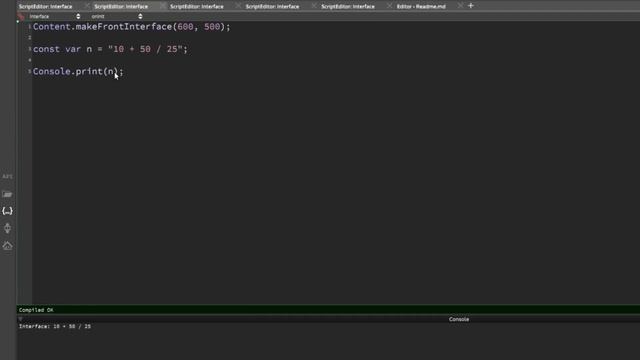Click the Console panel title
Screen dimensions: 640x360
pos(459,319)
